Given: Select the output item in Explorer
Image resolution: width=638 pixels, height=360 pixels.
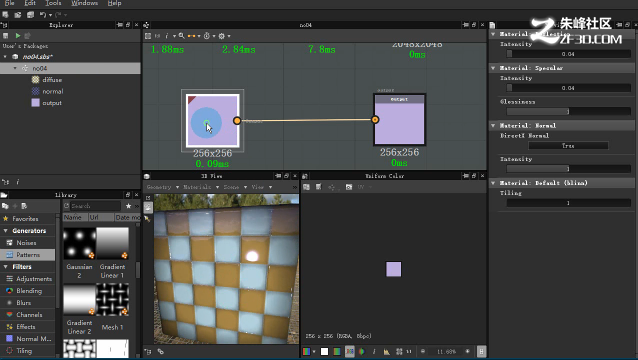Looking at the screenshot, I should 52,103.
